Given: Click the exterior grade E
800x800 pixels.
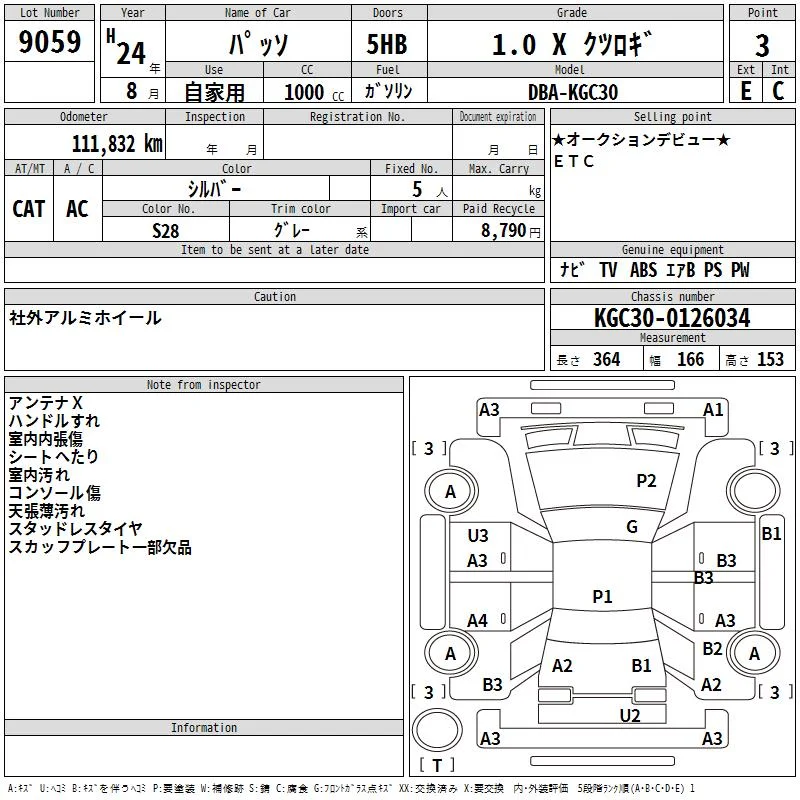Looking at the screenshot, I should click(x=746, y=90).
